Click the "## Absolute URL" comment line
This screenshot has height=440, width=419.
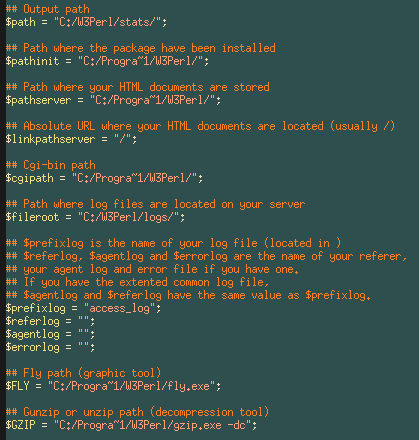pos(200,126)
